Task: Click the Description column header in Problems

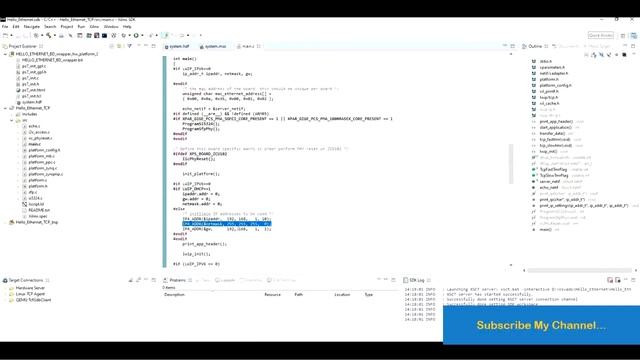Action: 174,295
